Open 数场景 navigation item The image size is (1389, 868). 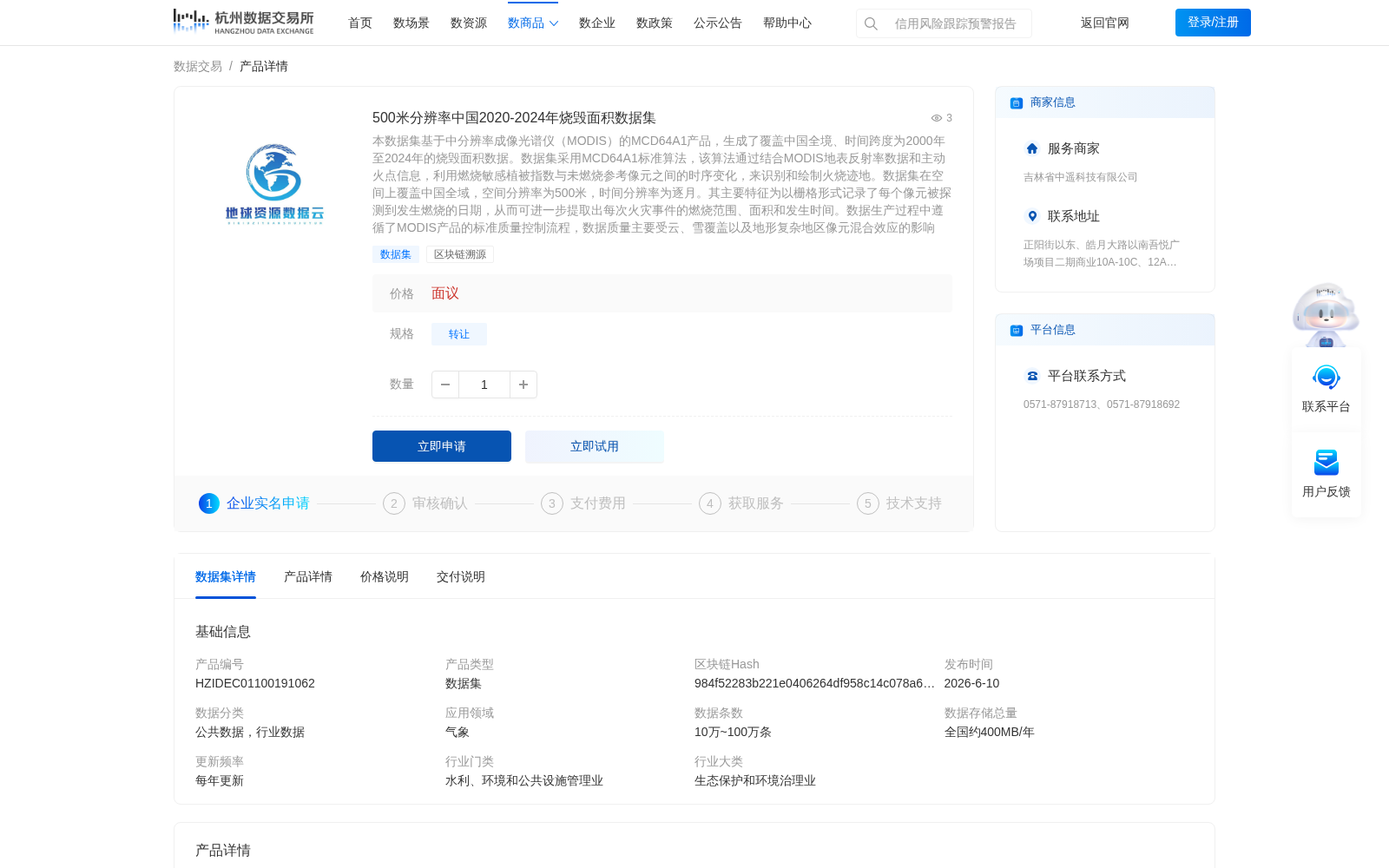click(411, 23)
